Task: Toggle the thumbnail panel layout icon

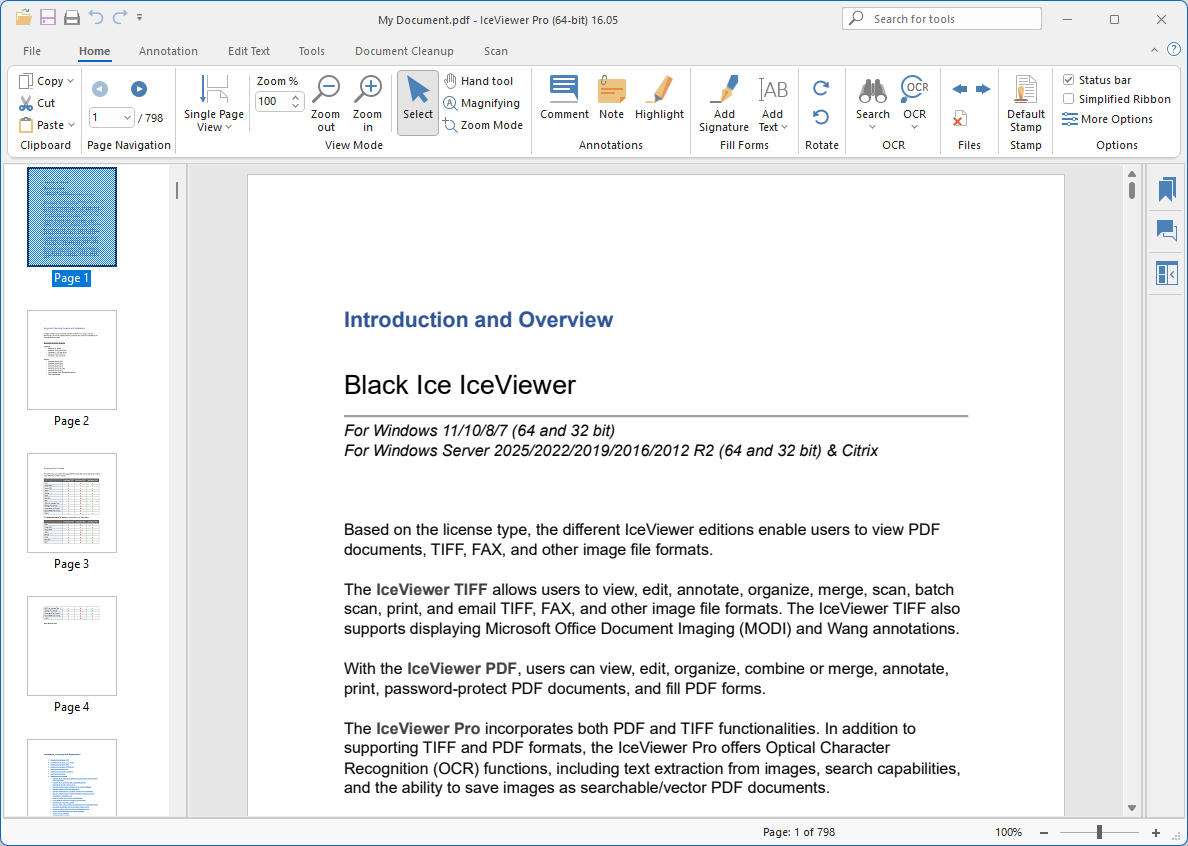Action: click(1167, 273)
